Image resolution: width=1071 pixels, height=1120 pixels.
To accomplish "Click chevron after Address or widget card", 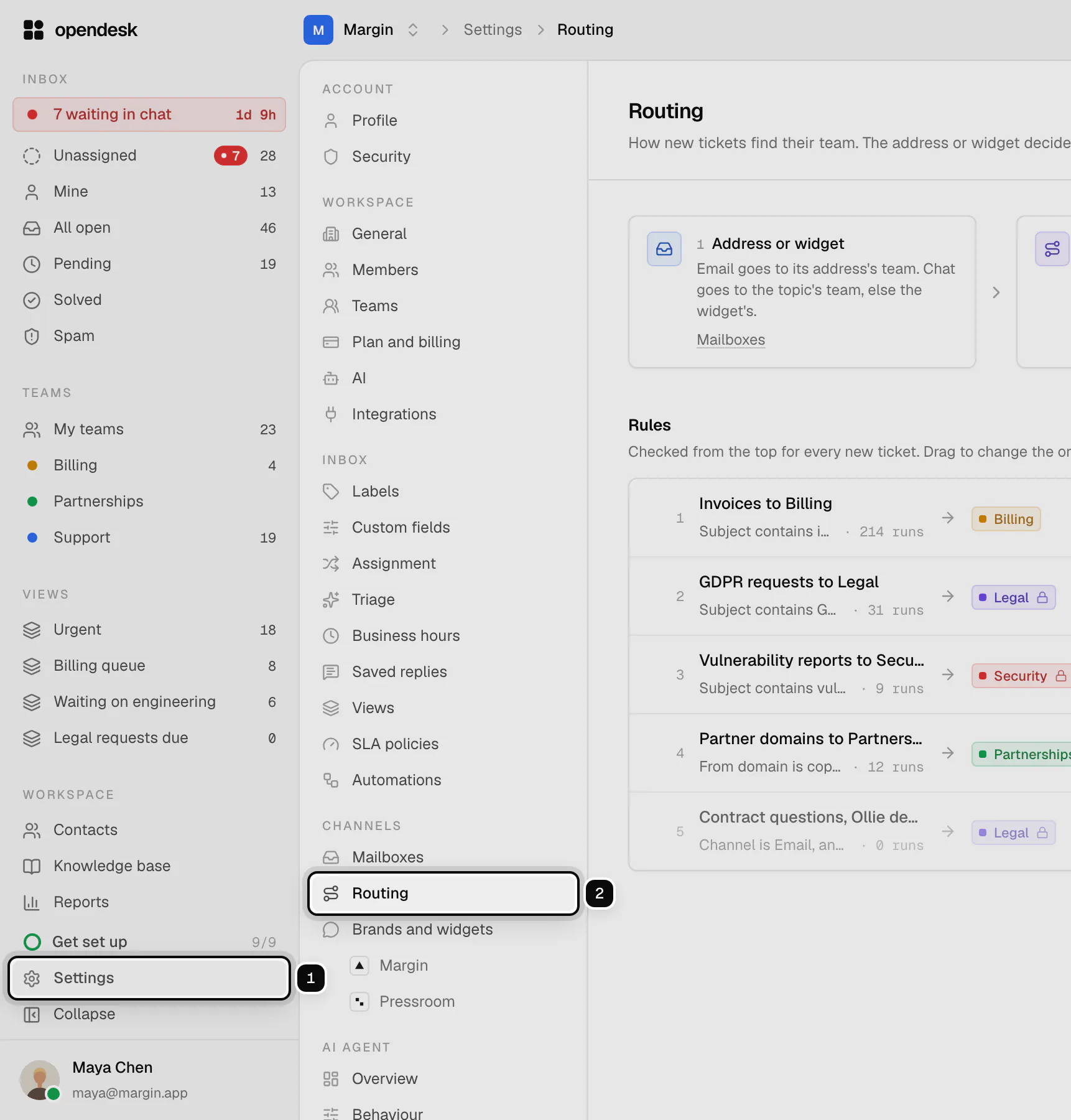I will (996, 292).
